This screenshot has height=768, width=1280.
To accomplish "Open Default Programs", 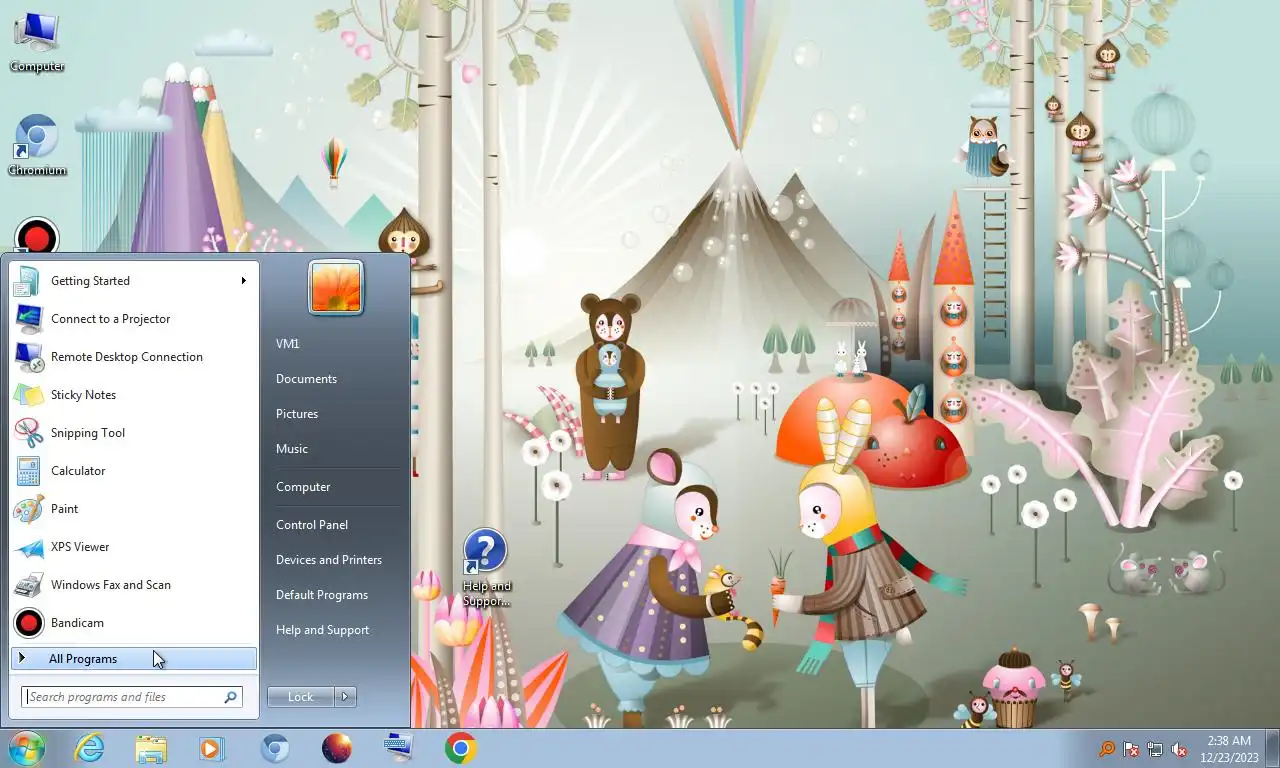I will click(322, 595).
